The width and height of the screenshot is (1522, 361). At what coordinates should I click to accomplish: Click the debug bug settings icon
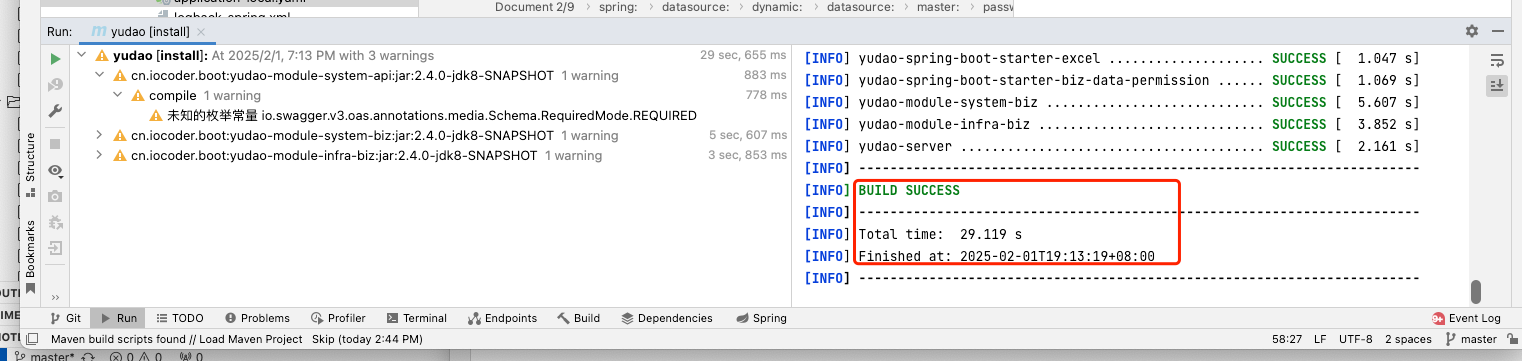pyautogui.click(x=55, y=223)
